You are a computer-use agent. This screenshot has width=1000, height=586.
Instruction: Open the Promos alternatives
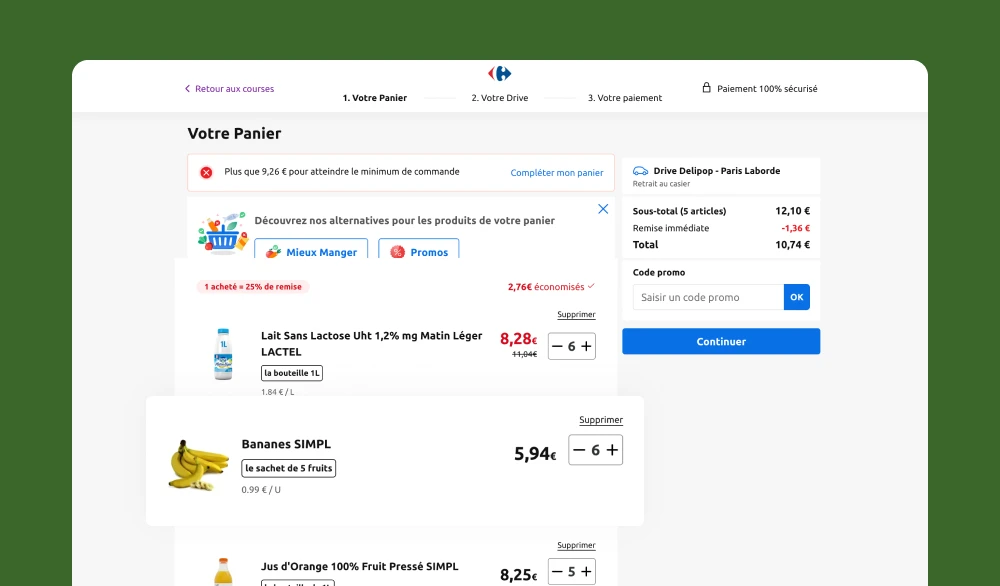point(418,249)
